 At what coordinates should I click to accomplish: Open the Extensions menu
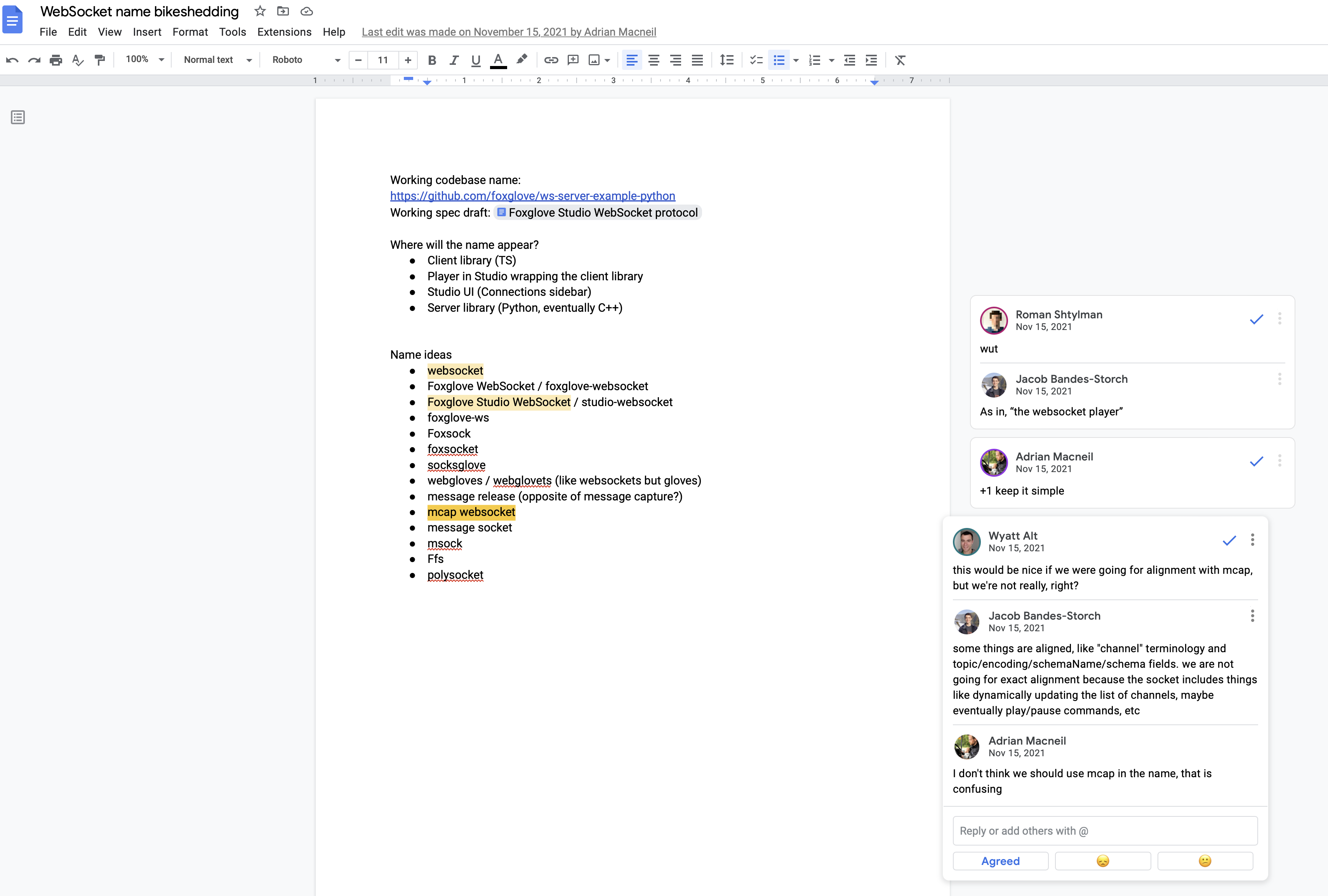(284, 32)
